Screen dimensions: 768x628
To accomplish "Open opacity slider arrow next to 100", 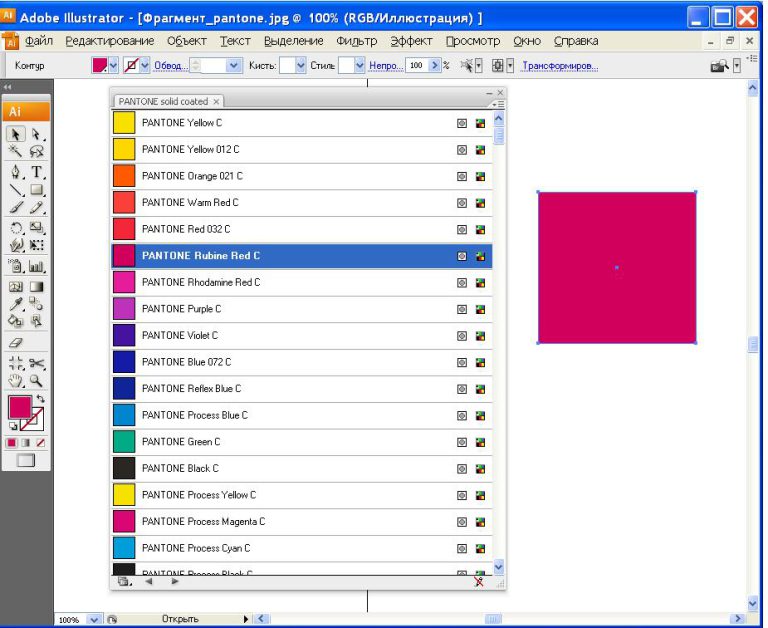I will (434, 66).
